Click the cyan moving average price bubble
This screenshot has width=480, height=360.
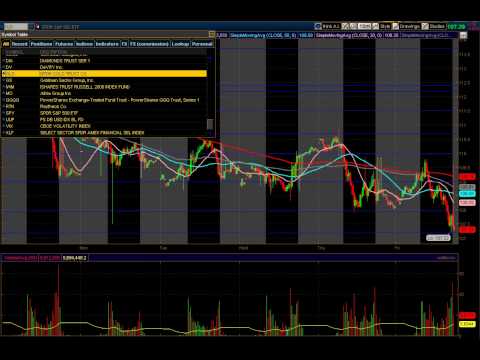pos(467,194)
